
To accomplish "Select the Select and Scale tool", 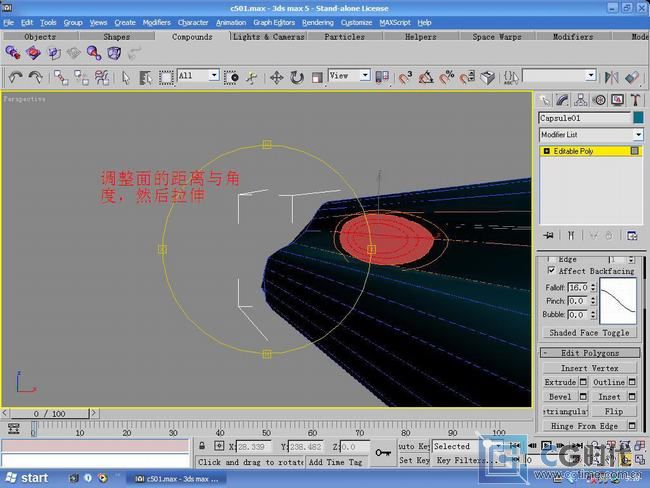I will [317, 77].
